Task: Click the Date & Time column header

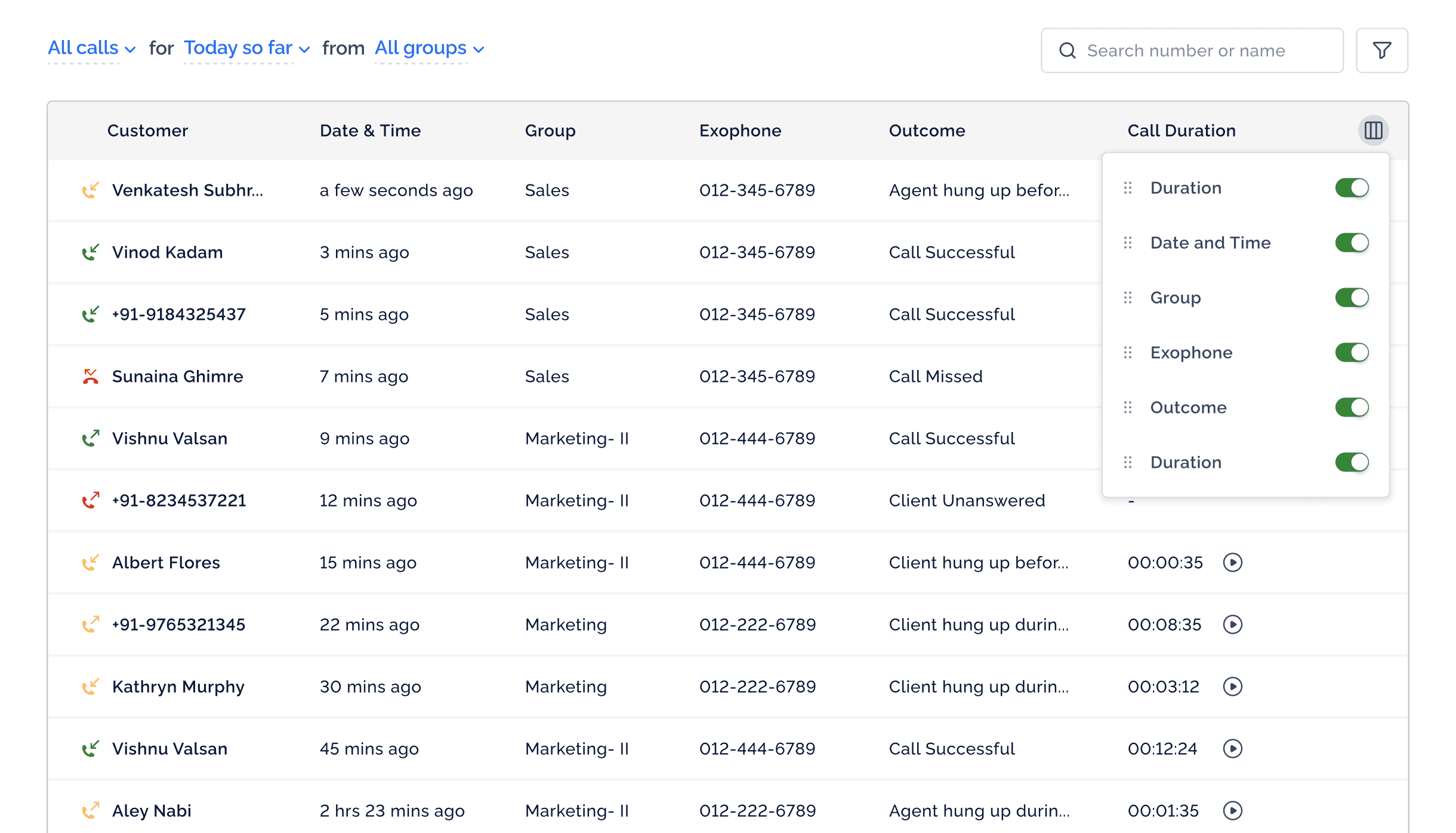Action: click(370, 131)
